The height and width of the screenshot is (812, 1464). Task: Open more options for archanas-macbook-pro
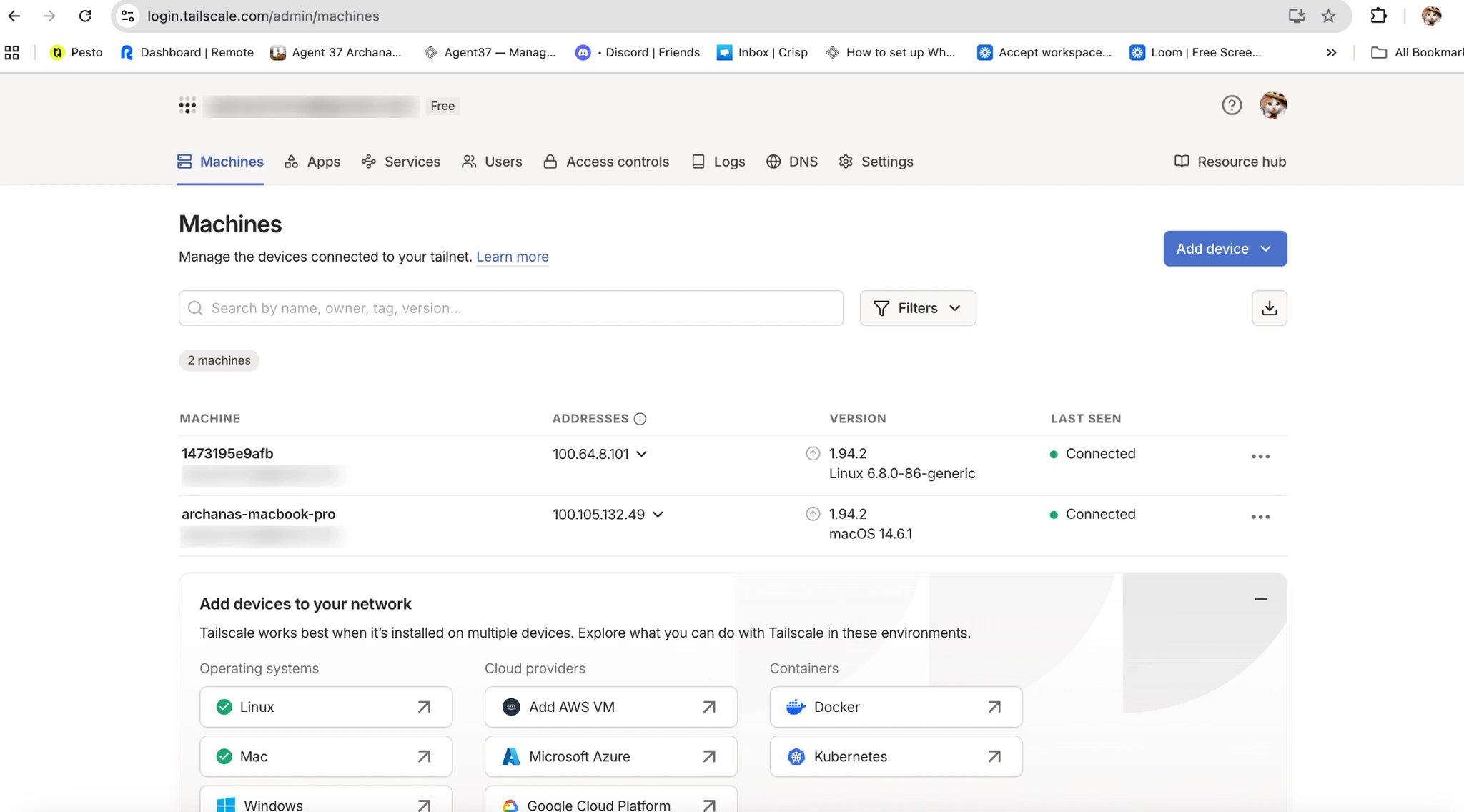[x=1260, y=517]
